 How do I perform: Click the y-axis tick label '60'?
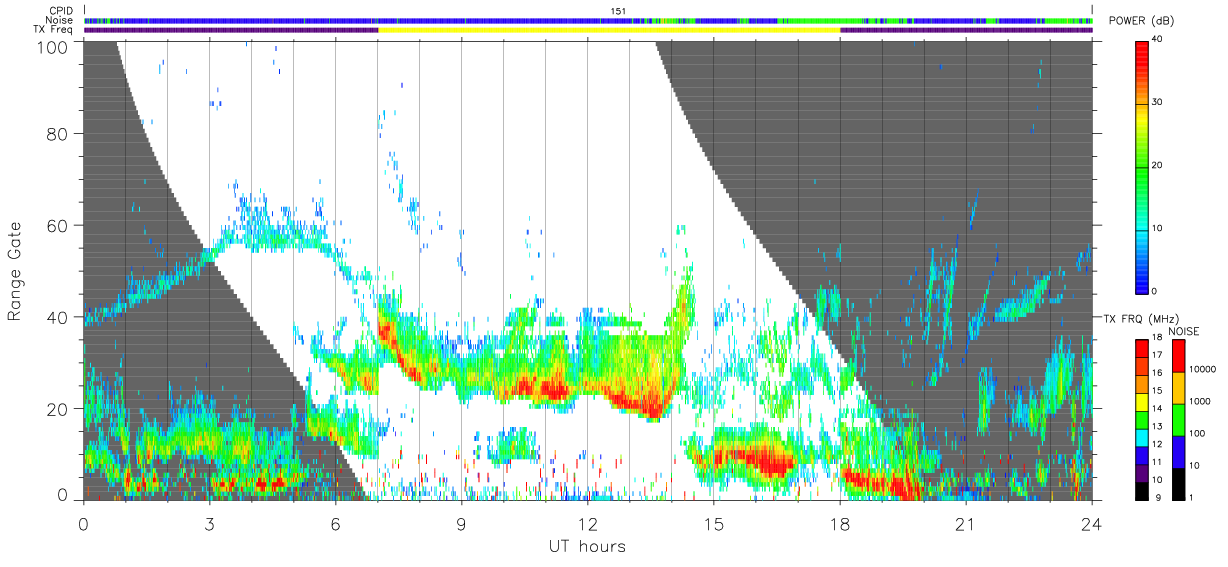[x=57, y=226]
